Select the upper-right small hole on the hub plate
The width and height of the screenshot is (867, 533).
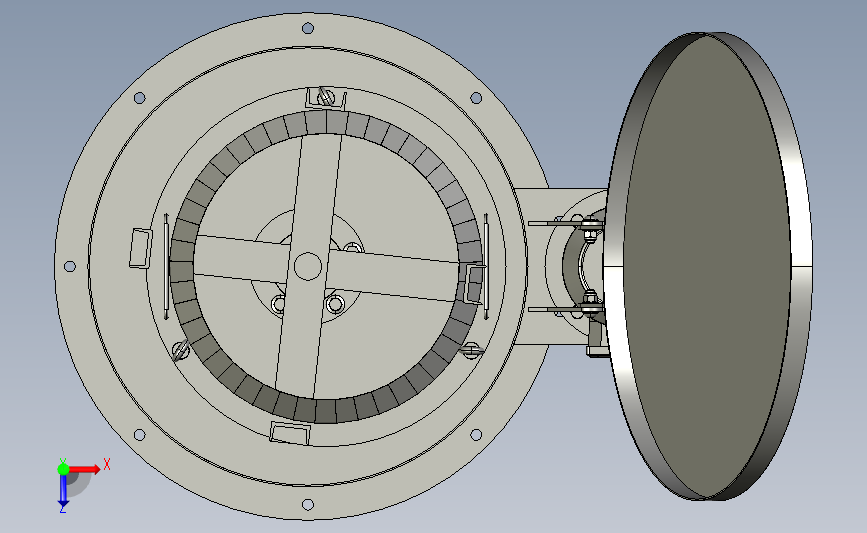click(353, 247)
